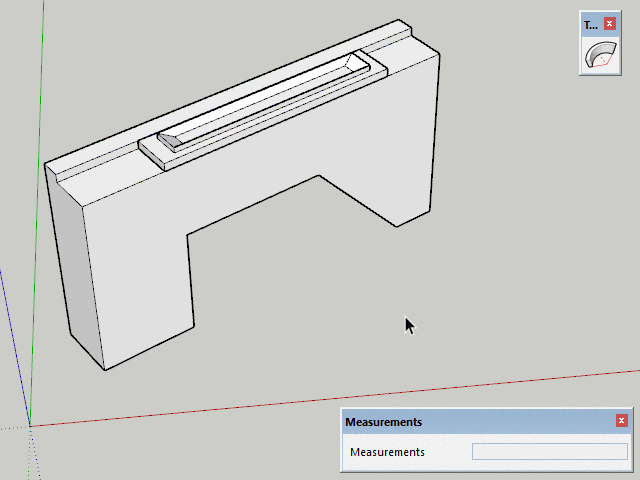Click the Measurements label beside the box

click(387, 452)
